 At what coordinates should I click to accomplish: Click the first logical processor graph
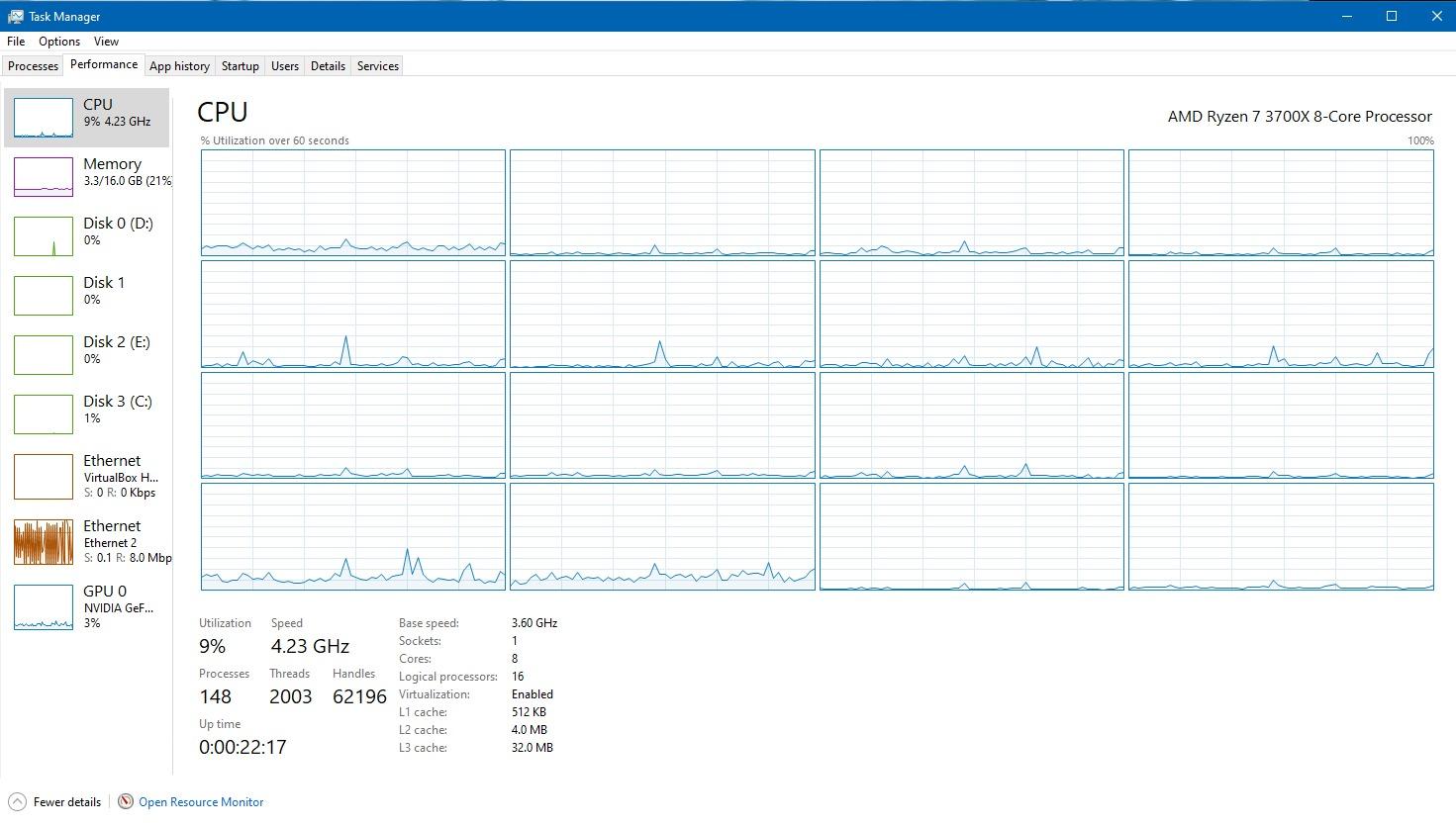coord(352,203)
